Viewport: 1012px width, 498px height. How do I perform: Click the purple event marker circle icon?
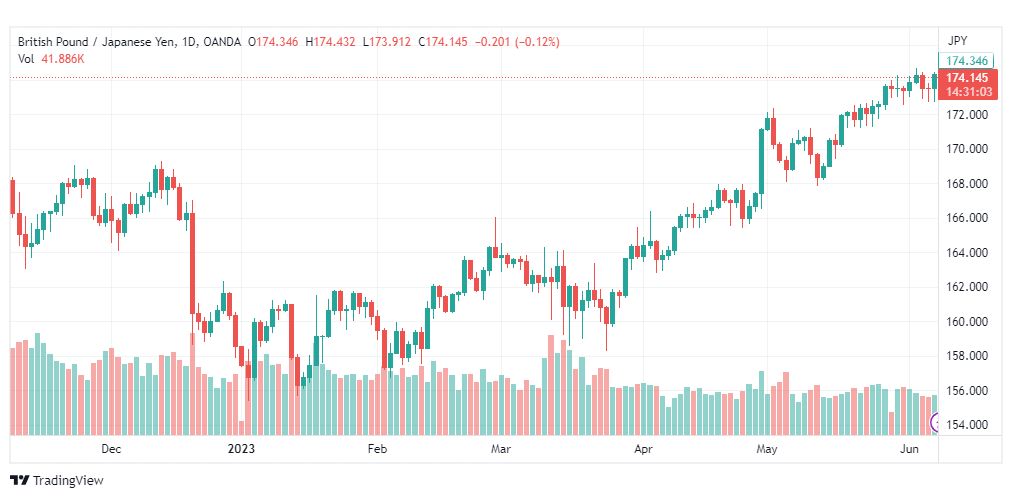tap(934, 423)
